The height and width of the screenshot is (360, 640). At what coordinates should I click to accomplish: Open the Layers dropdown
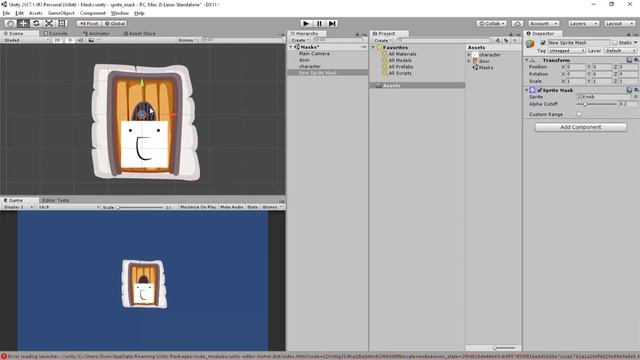coord(583,24)
